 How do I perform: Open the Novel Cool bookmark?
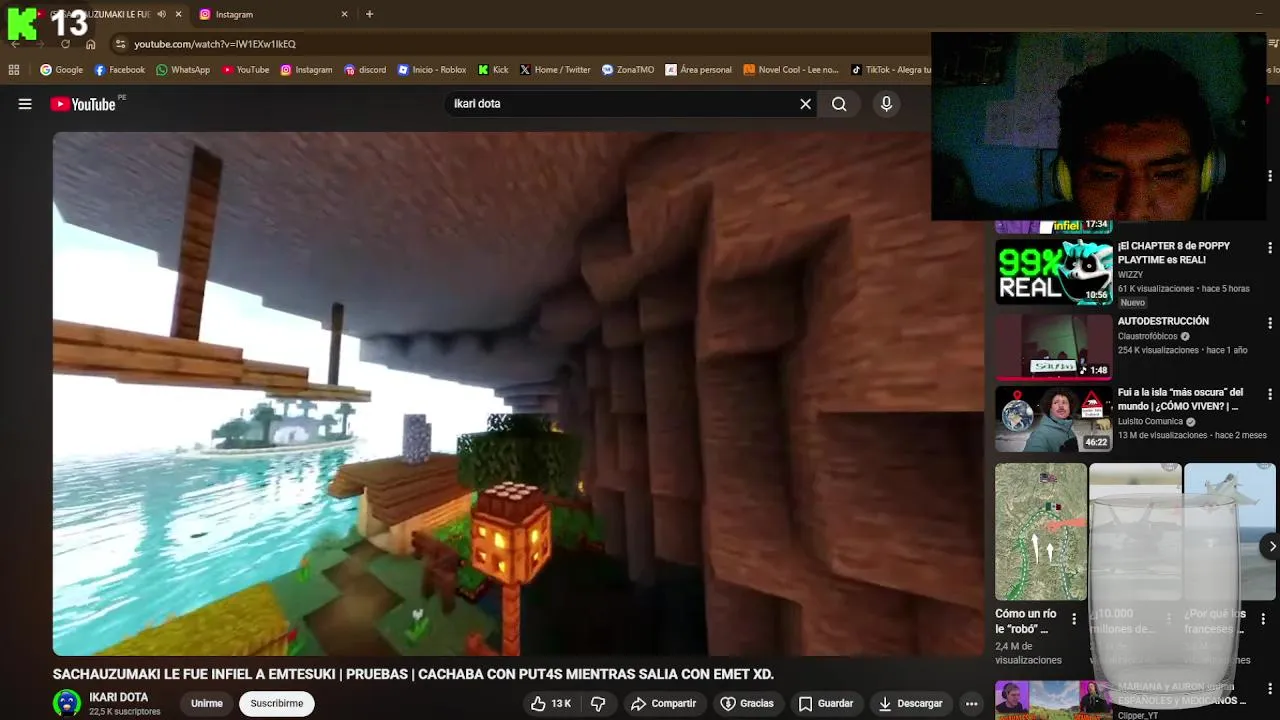(791, 70)
